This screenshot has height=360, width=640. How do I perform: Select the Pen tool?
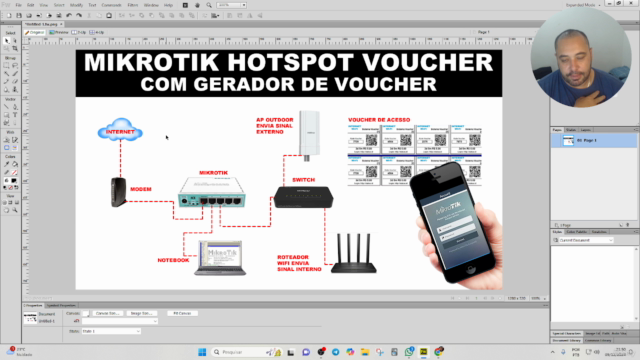coord(15,107)
